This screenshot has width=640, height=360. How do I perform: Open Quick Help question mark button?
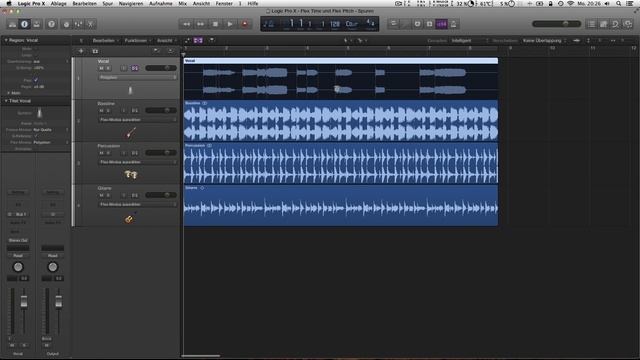(x=51, y=24)
